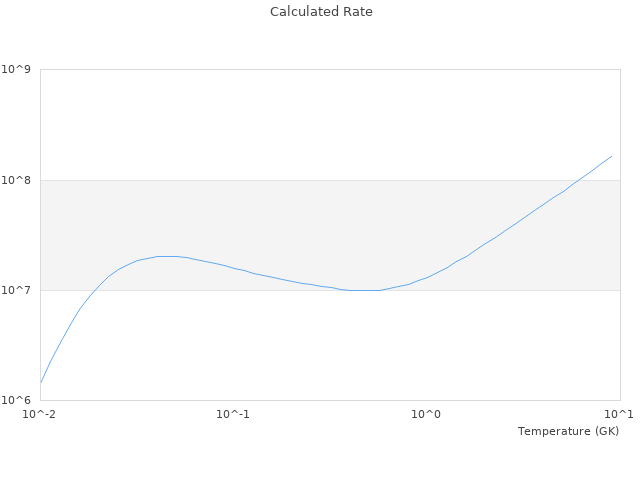The height and width of the screenshot is (480, 640).
Task: Click the 10^1 x-axis tick label
Action: point(619,414)
